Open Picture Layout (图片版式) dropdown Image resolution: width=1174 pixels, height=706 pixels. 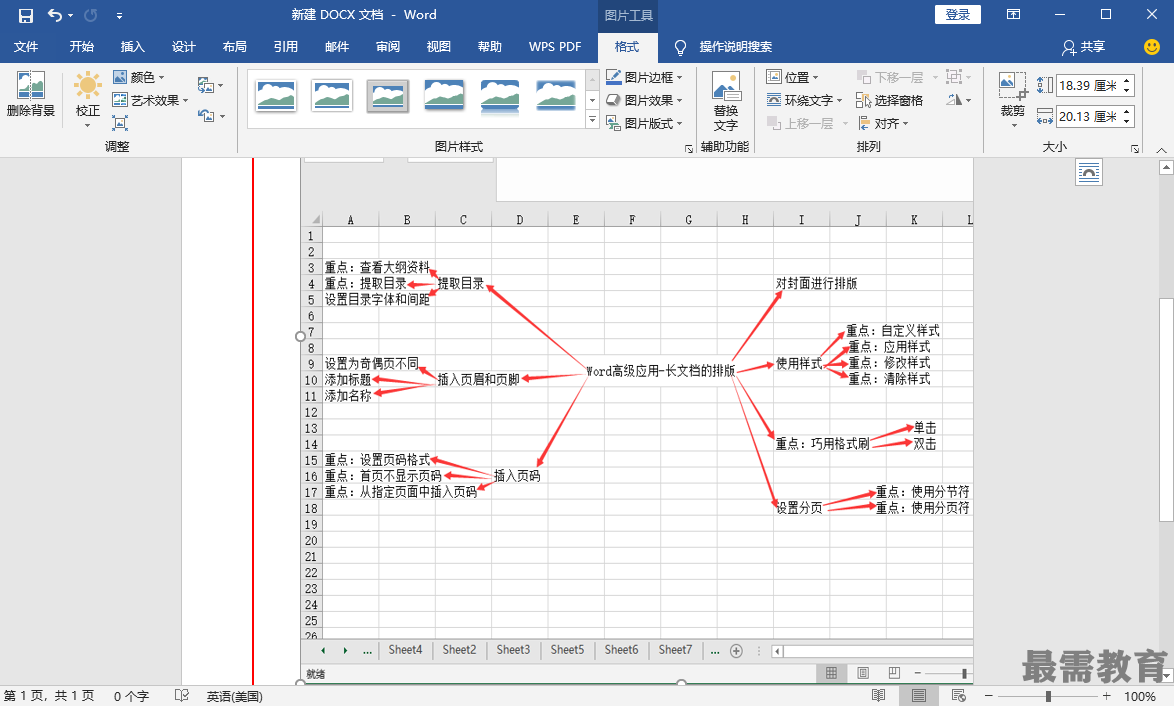click(644, 124)
